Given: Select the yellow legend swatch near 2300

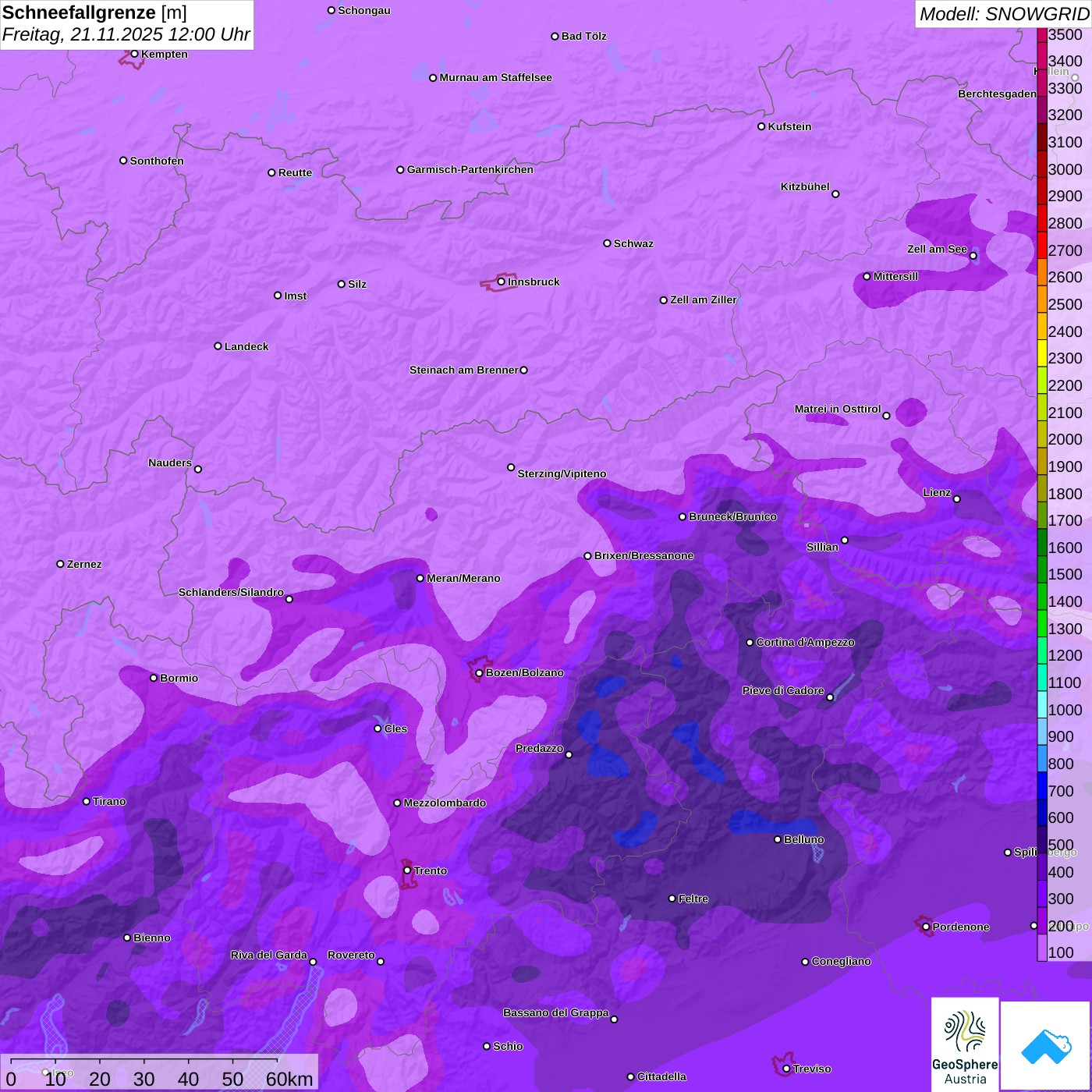Looking at the screenshot, I should click(x=1042, y=353).
